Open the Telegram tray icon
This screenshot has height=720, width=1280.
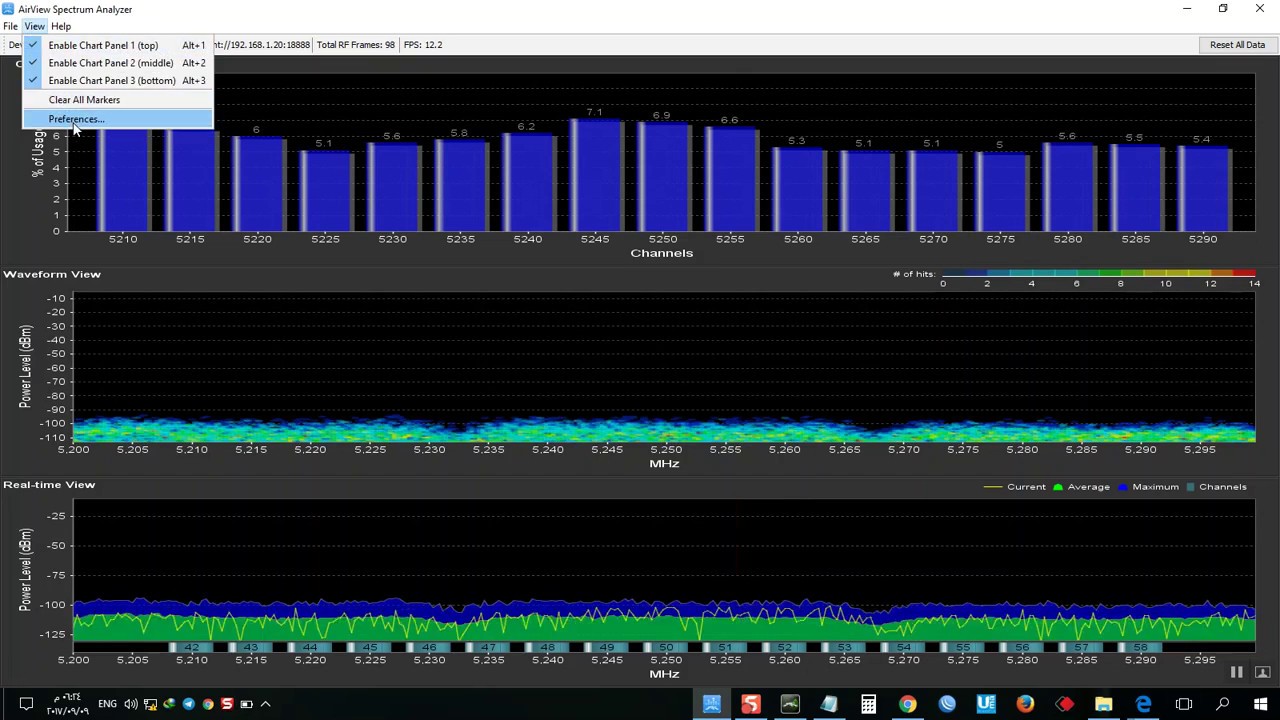189,704
